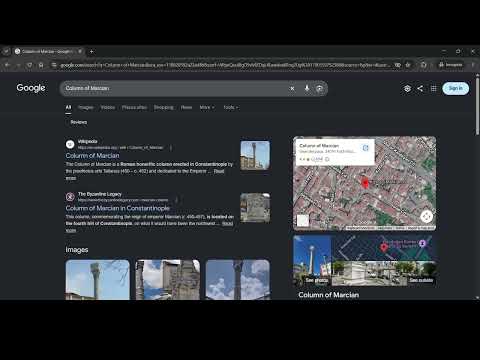Expand the map with fullscreen button
The height and width of the screenshot is (360, 480).
click(x=426, y=216)
